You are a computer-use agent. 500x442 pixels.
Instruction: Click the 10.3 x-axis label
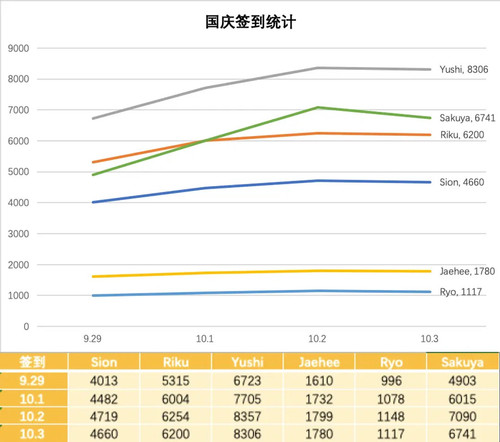coord(430,339)
